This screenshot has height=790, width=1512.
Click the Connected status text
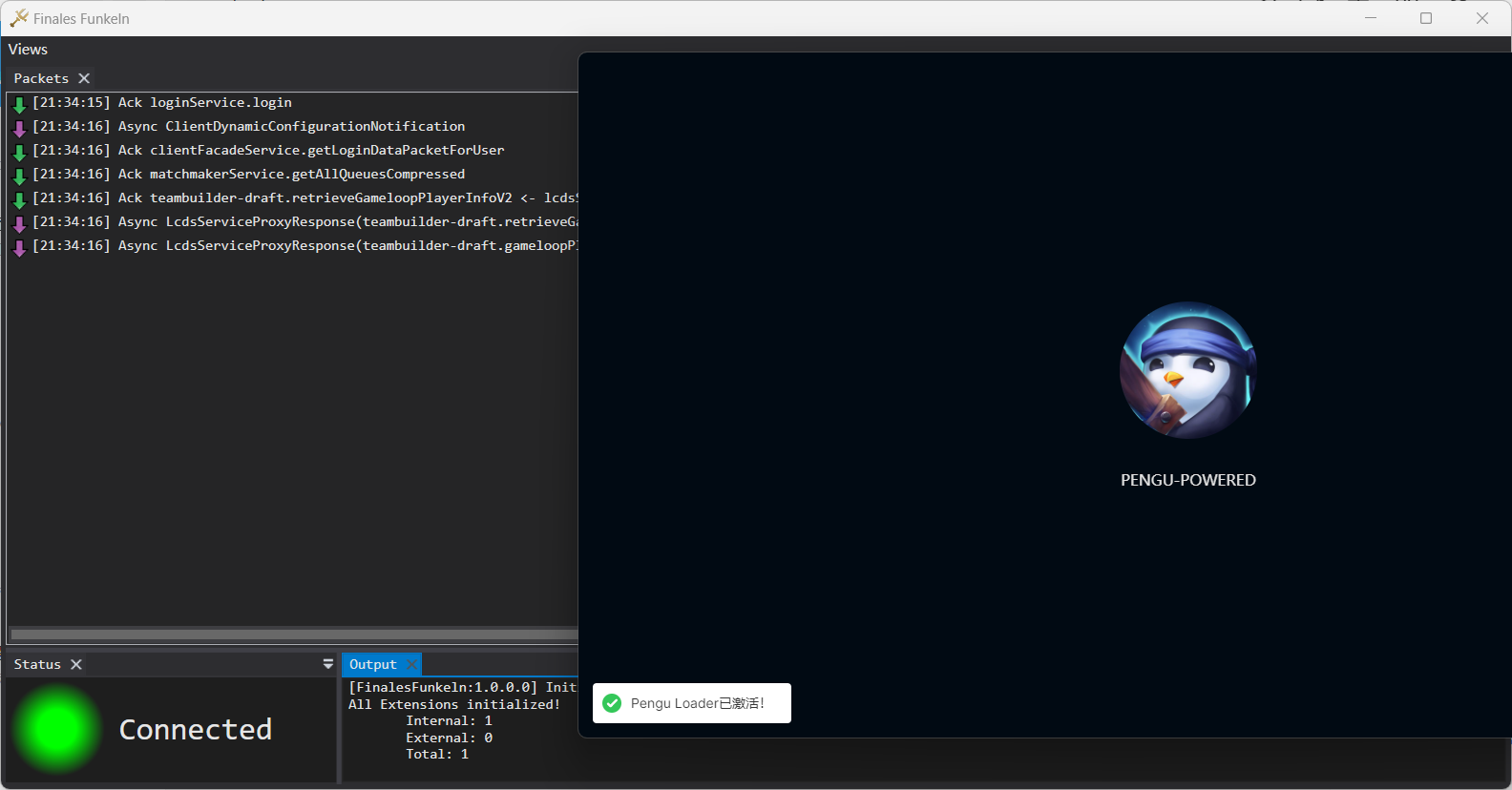(x=196, y=730)
